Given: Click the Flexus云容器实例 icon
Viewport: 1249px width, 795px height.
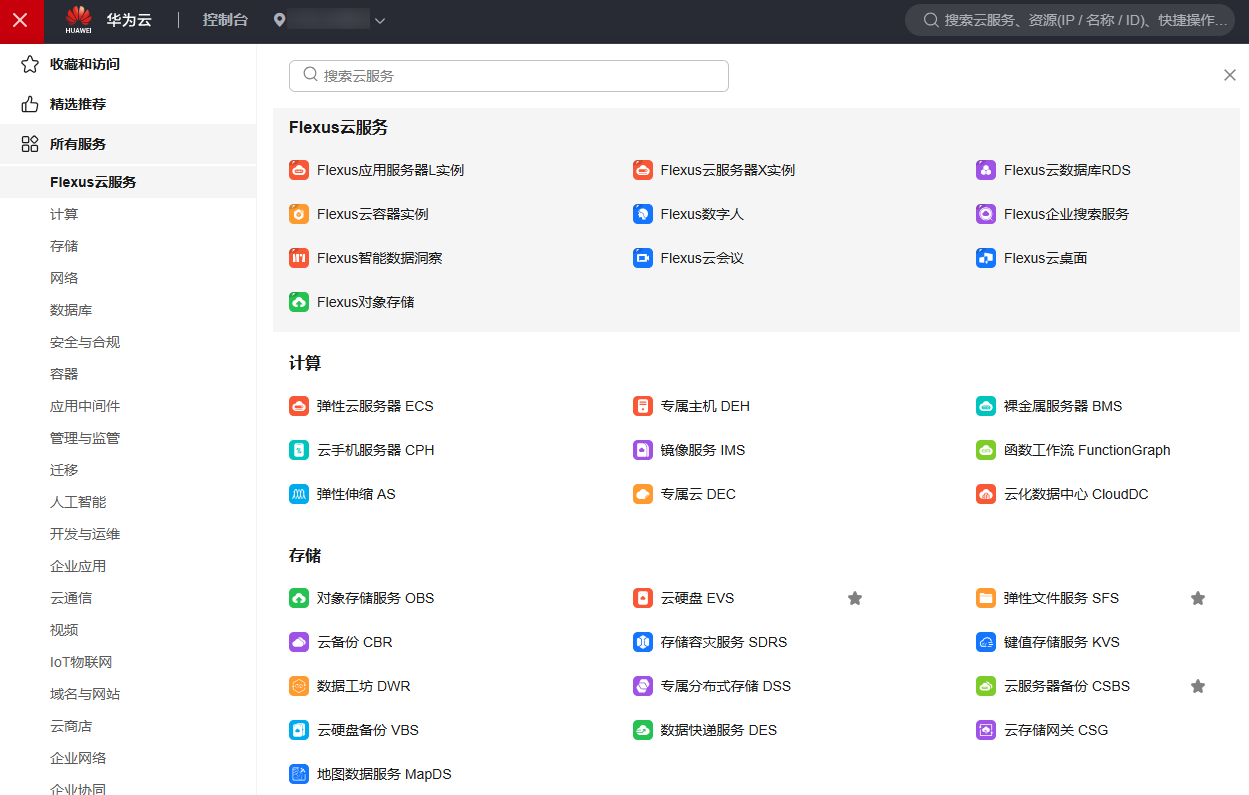Looking at the screenshot, I should [x=299, y=214].
